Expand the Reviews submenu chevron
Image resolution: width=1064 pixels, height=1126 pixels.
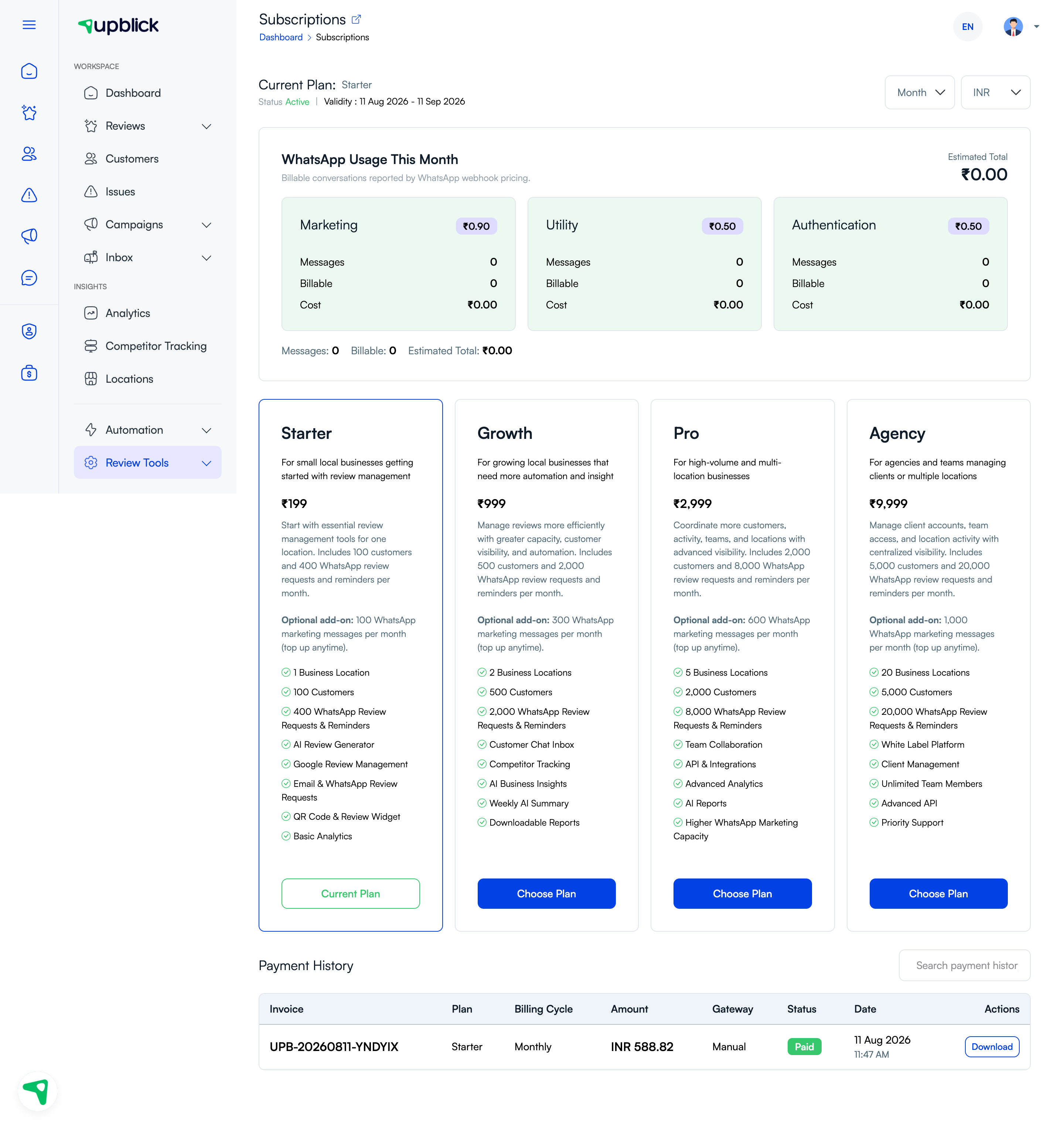(x=207, y=126)
